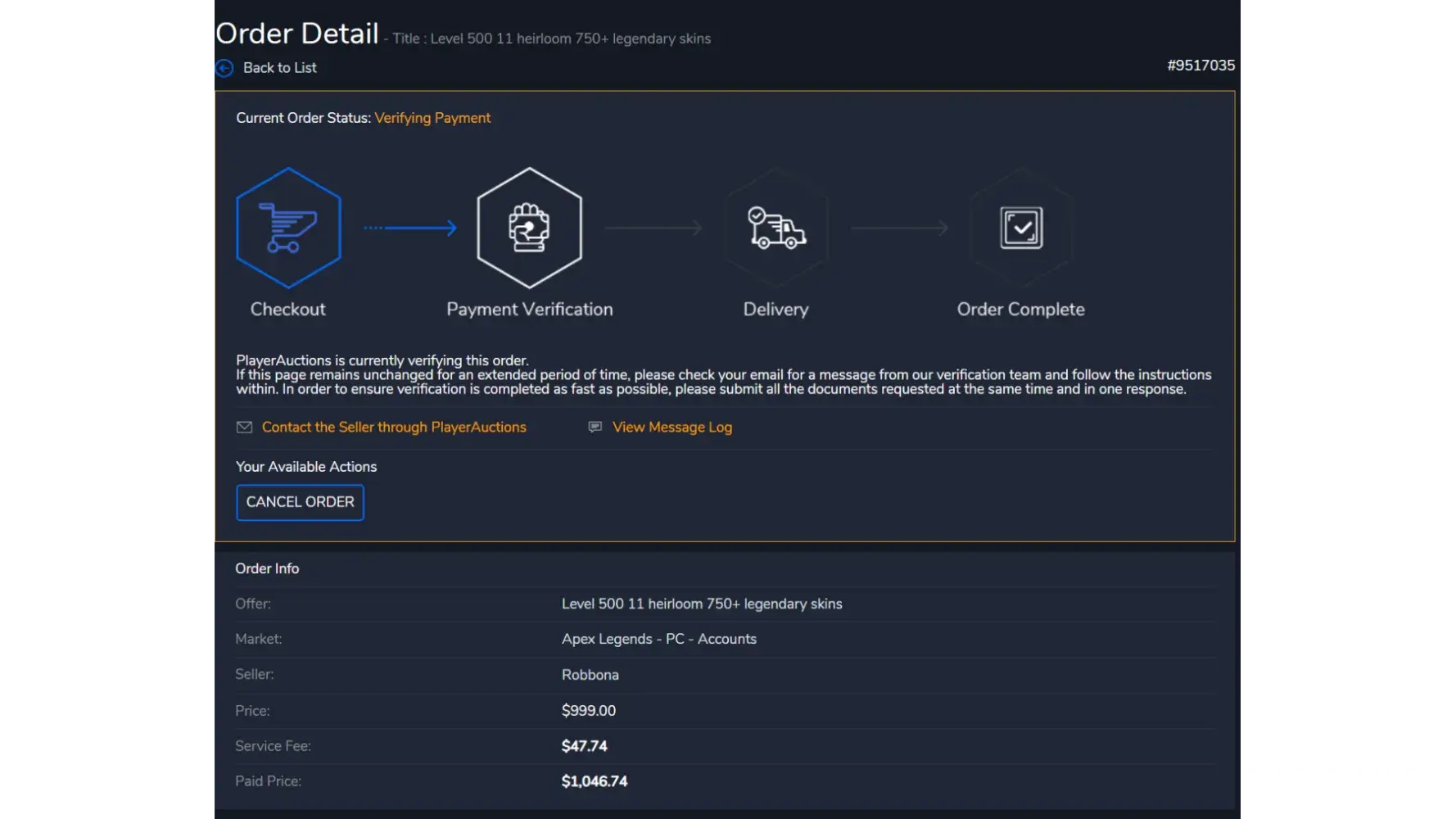Click order number #9517035
1456x819 pixels.
pos(1201,66)
